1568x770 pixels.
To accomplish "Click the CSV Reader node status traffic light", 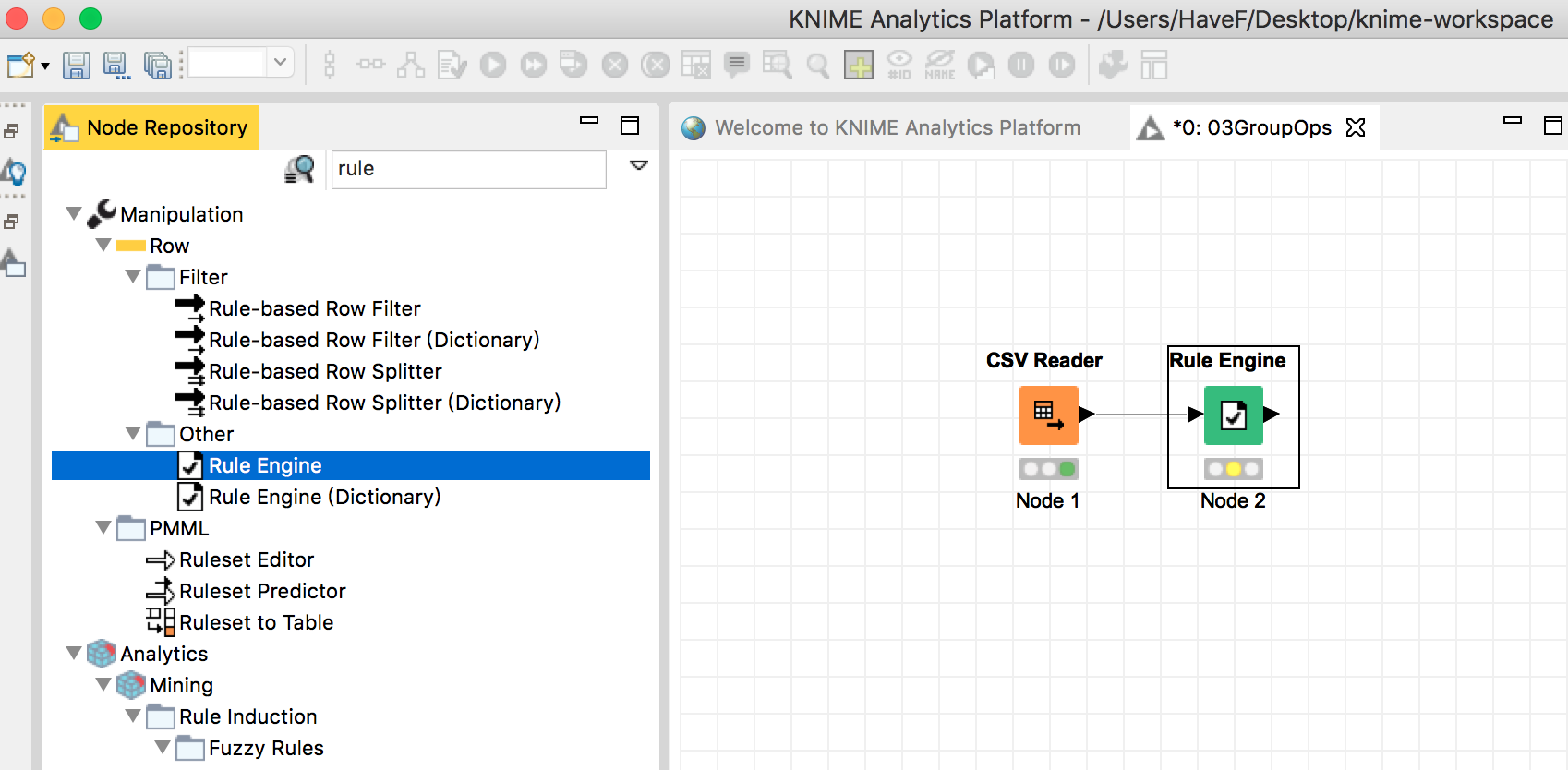I will [x=1049, y=469].
